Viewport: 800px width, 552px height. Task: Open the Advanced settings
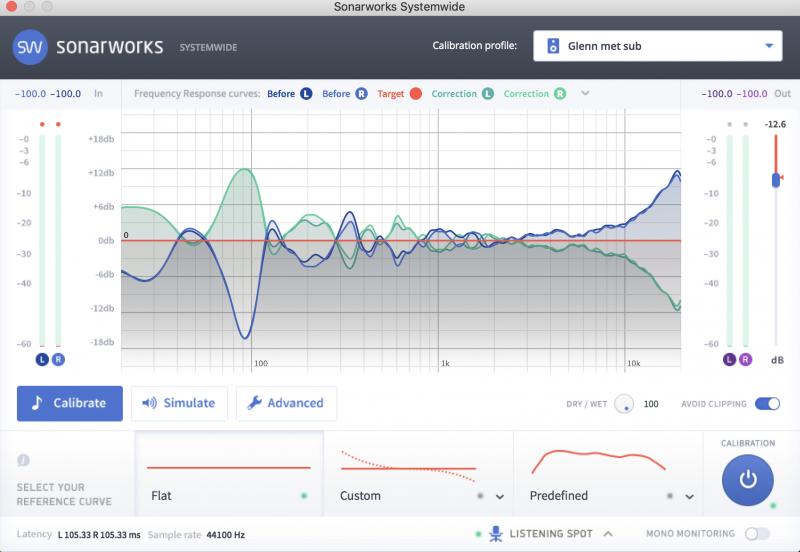(x=286, y=404)
